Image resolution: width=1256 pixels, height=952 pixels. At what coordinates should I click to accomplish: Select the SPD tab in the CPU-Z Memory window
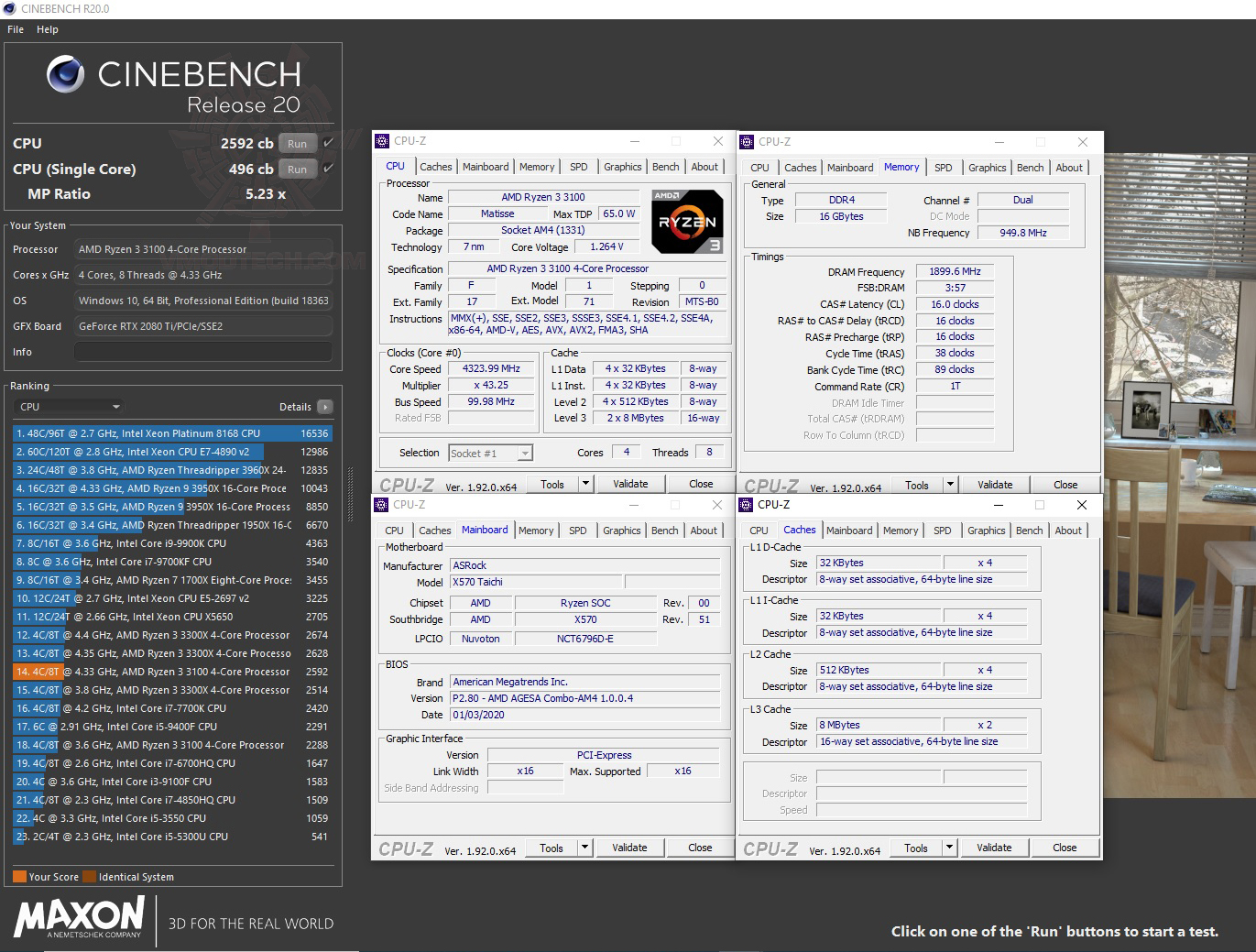944,168
